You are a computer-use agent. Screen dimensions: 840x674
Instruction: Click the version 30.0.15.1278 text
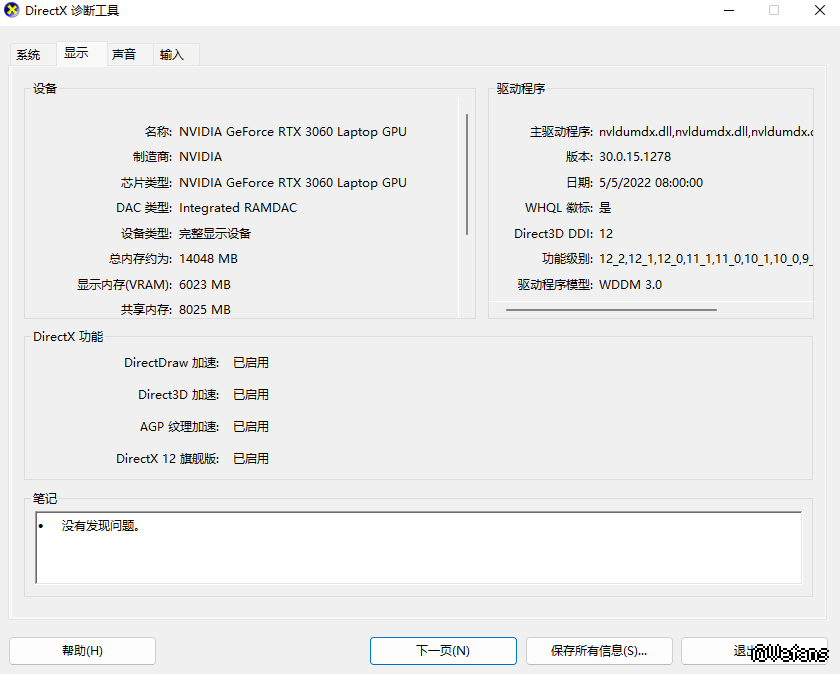tap(635, 157)
